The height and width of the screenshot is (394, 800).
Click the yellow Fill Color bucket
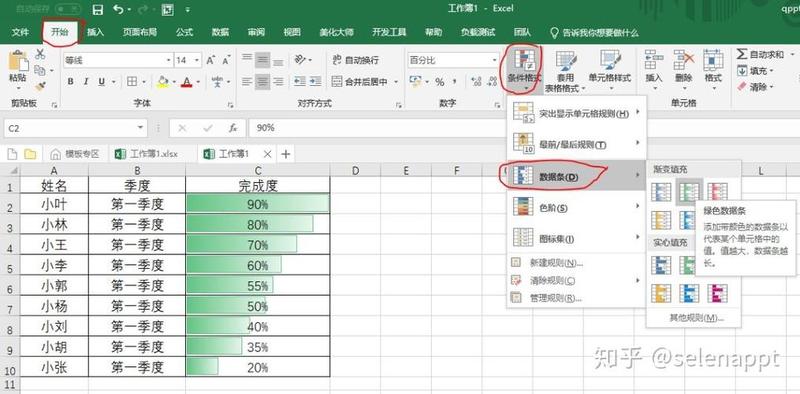click(x=163, y=82)
